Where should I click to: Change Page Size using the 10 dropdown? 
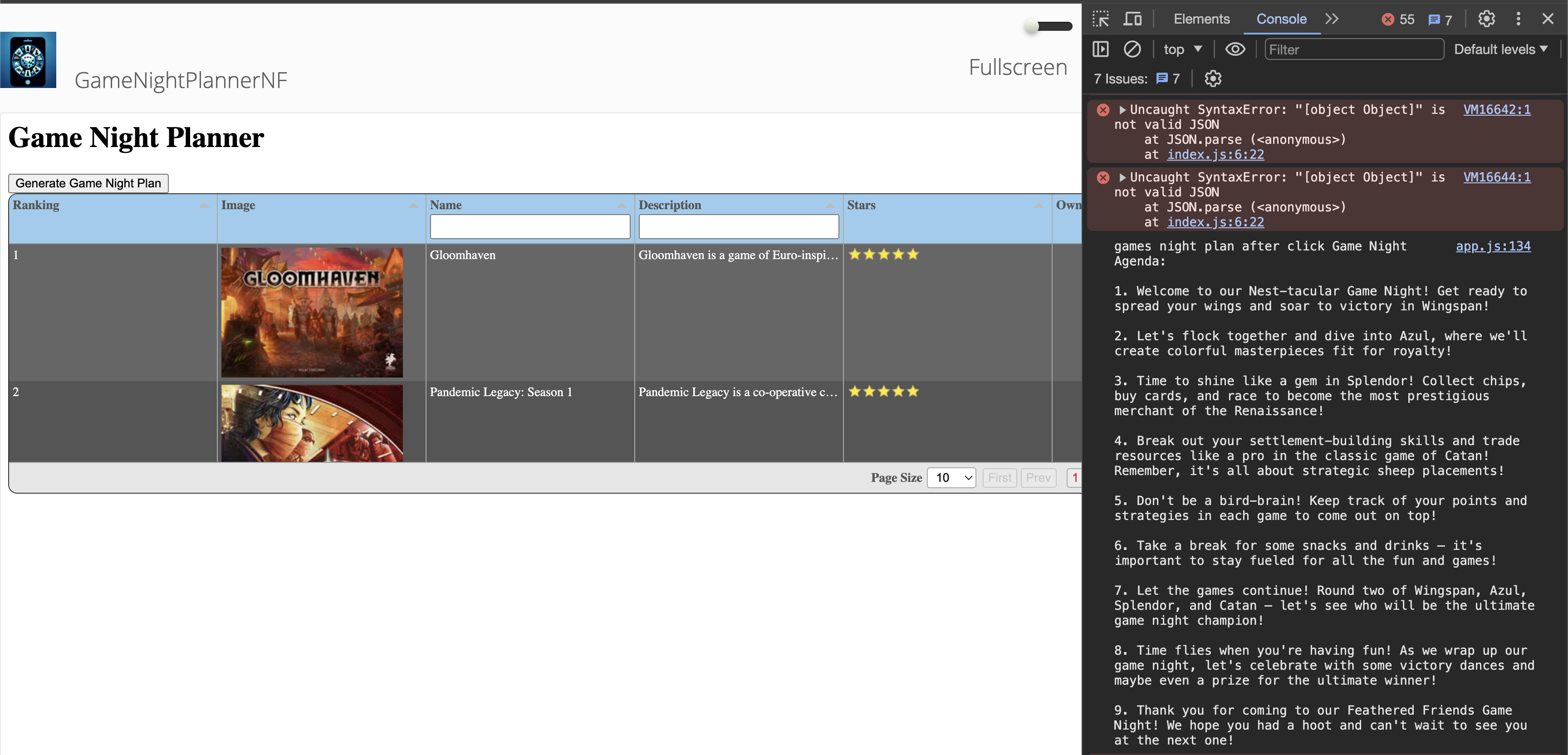(x=951, y=478)
